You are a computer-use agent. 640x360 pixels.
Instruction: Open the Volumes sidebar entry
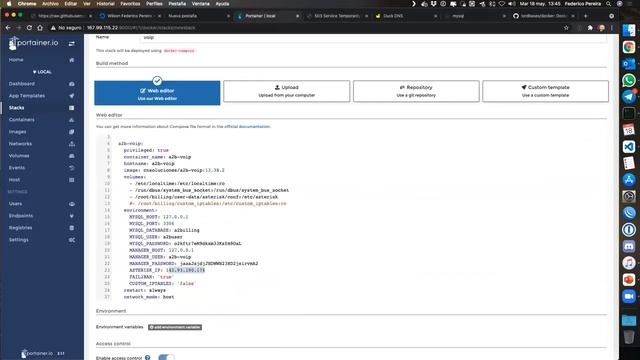[x=19, y=156]
